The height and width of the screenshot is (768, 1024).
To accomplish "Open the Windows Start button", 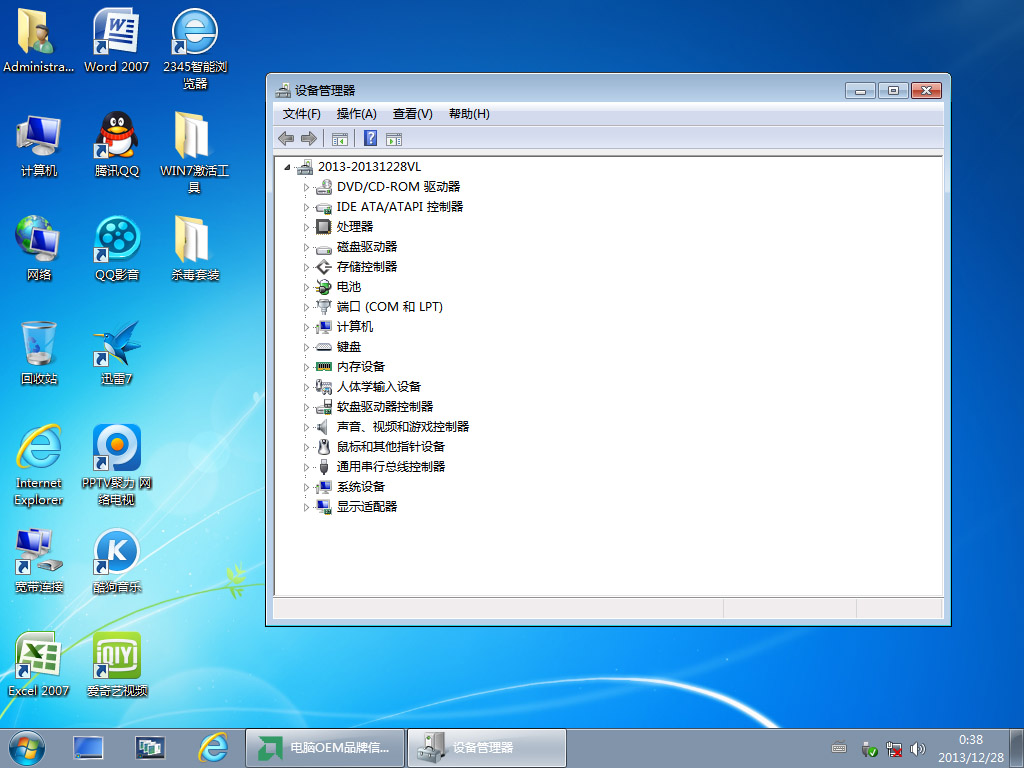I will click(x=26, y=748).
